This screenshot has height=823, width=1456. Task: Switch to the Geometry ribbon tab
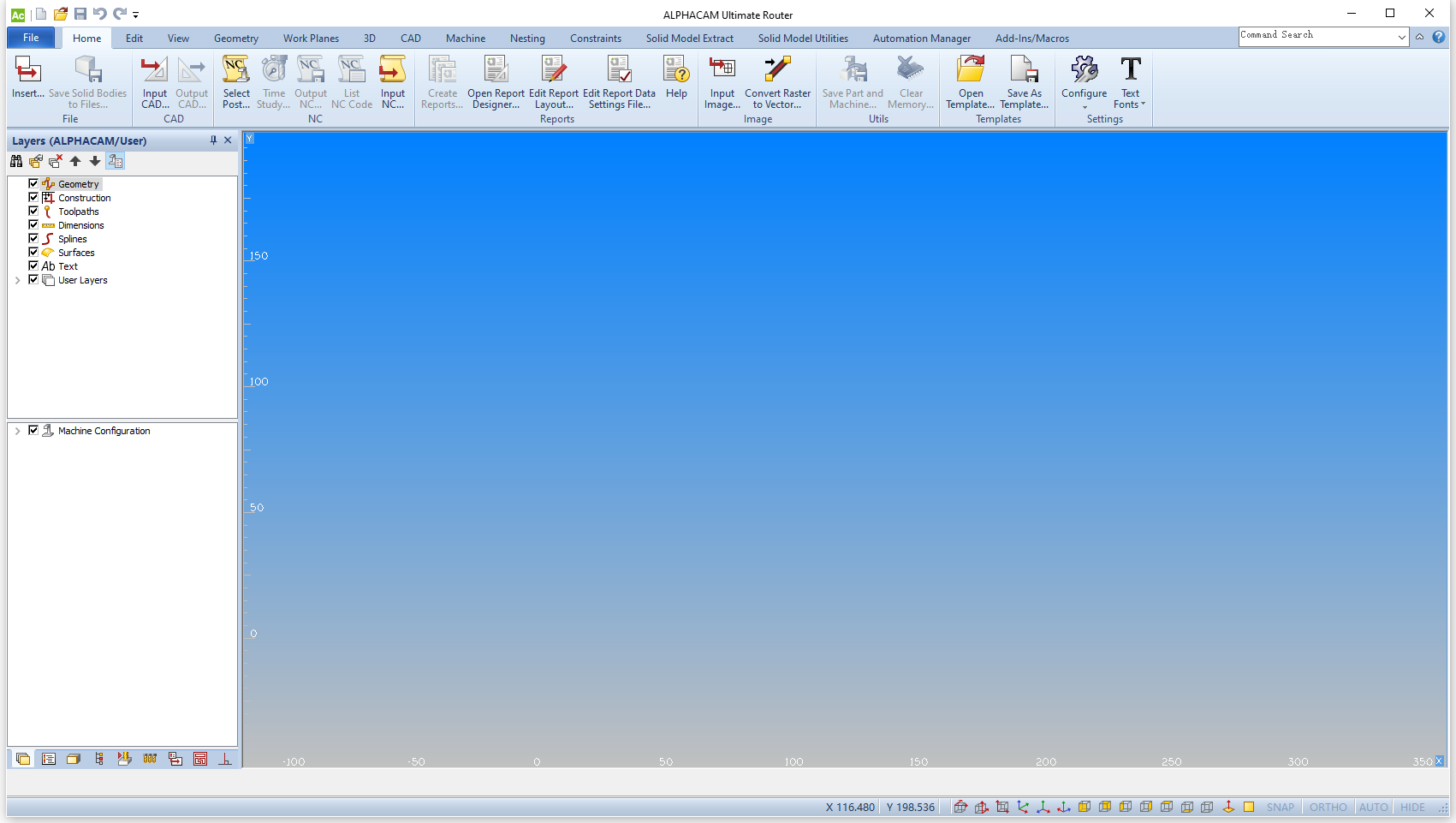coord(235,39)
